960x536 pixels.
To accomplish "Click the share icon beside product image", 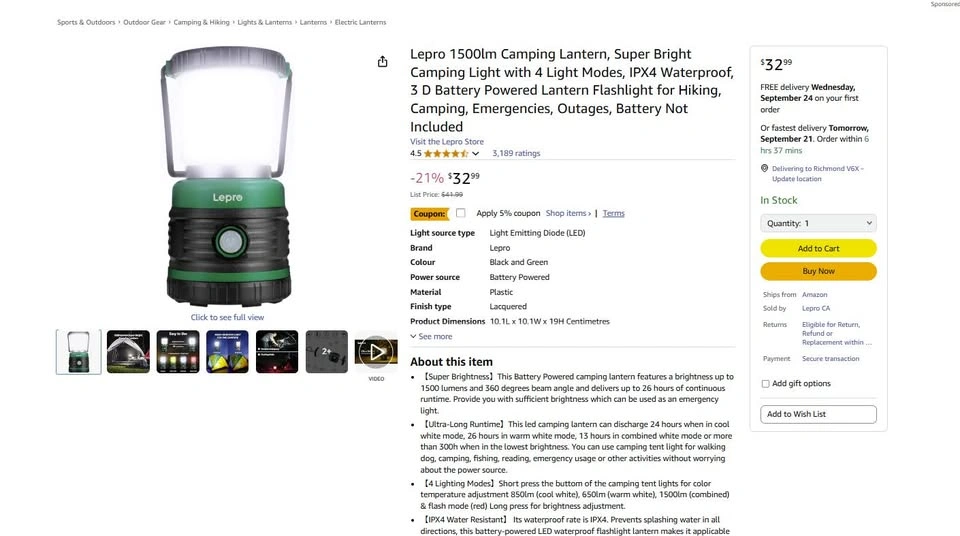I will 382,61.
